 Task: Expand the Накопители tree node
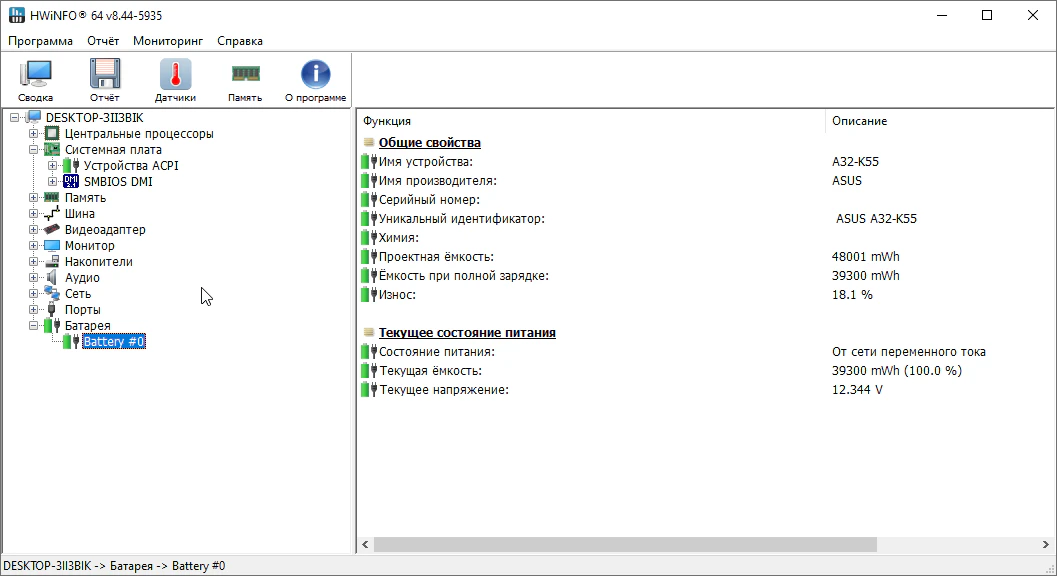tap(34, 262)
